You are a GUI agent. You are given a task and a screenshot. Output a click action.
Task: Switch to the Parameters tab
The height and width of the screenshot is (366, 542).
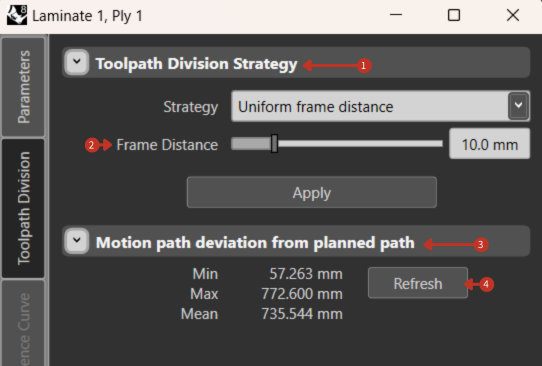[x=24, y=87]
